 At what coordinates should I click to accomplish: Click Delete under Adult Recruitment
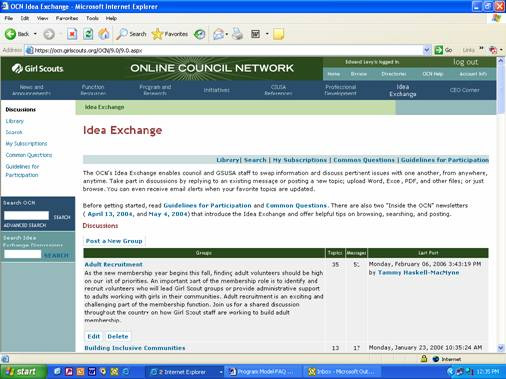(x=118, y=336)
